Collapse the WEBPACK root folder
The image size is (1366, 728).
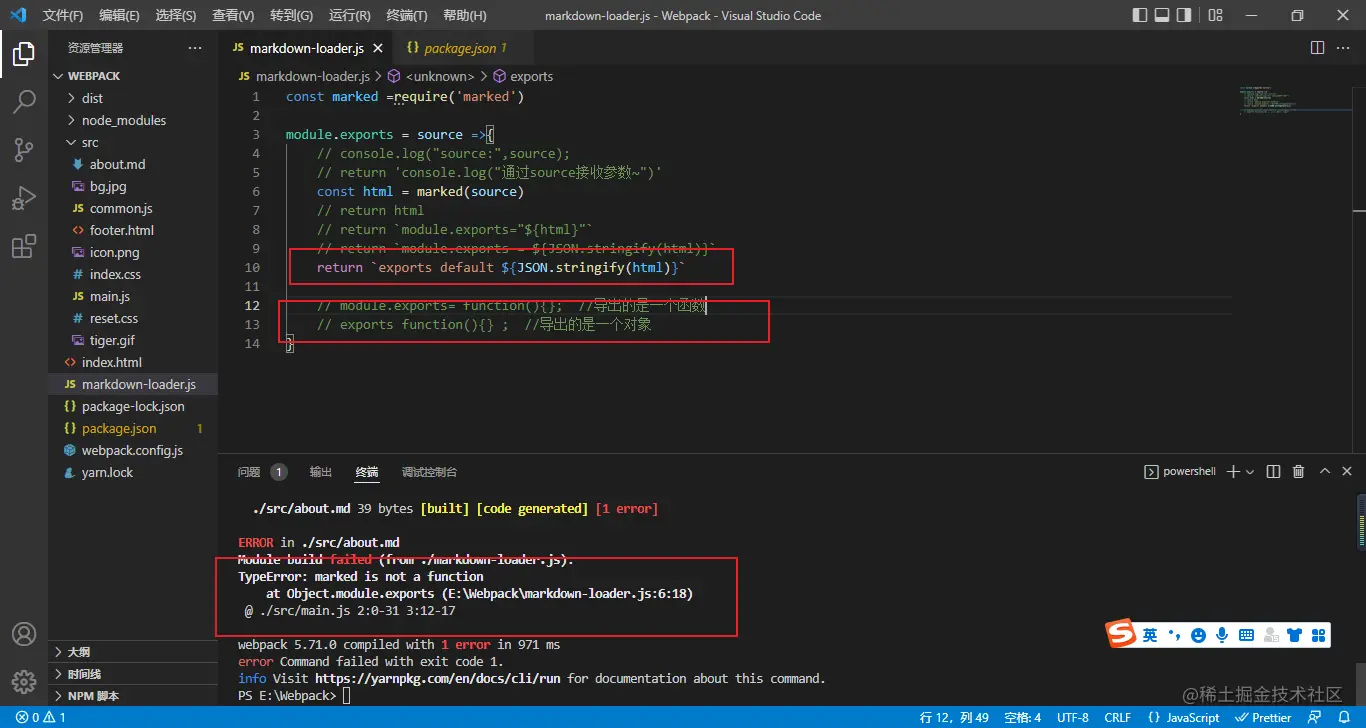tap(134, 76)
